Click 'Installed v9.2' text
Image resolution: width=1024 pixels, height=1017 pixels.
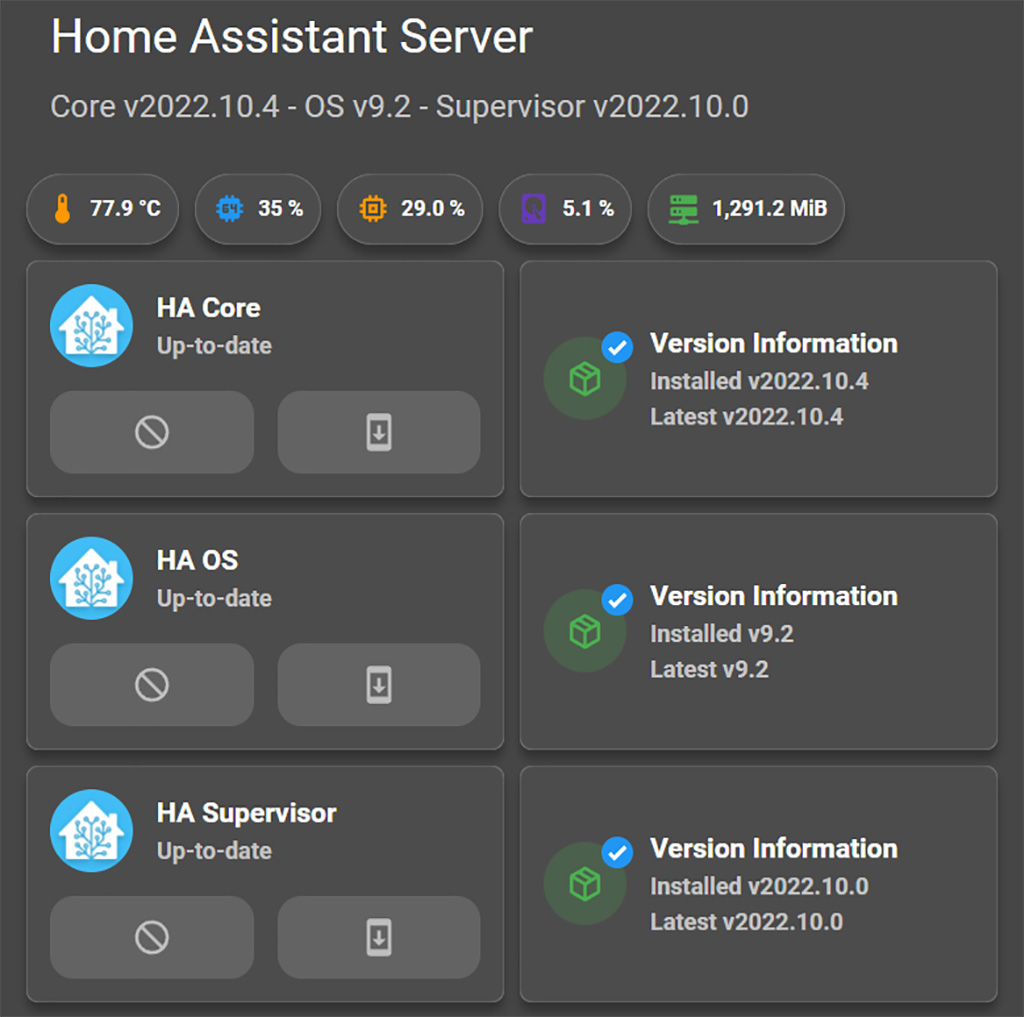coord(722,634)
